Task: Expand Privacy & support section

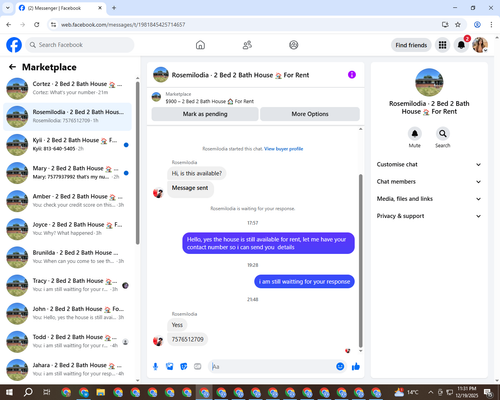Action: pos(429,216)
